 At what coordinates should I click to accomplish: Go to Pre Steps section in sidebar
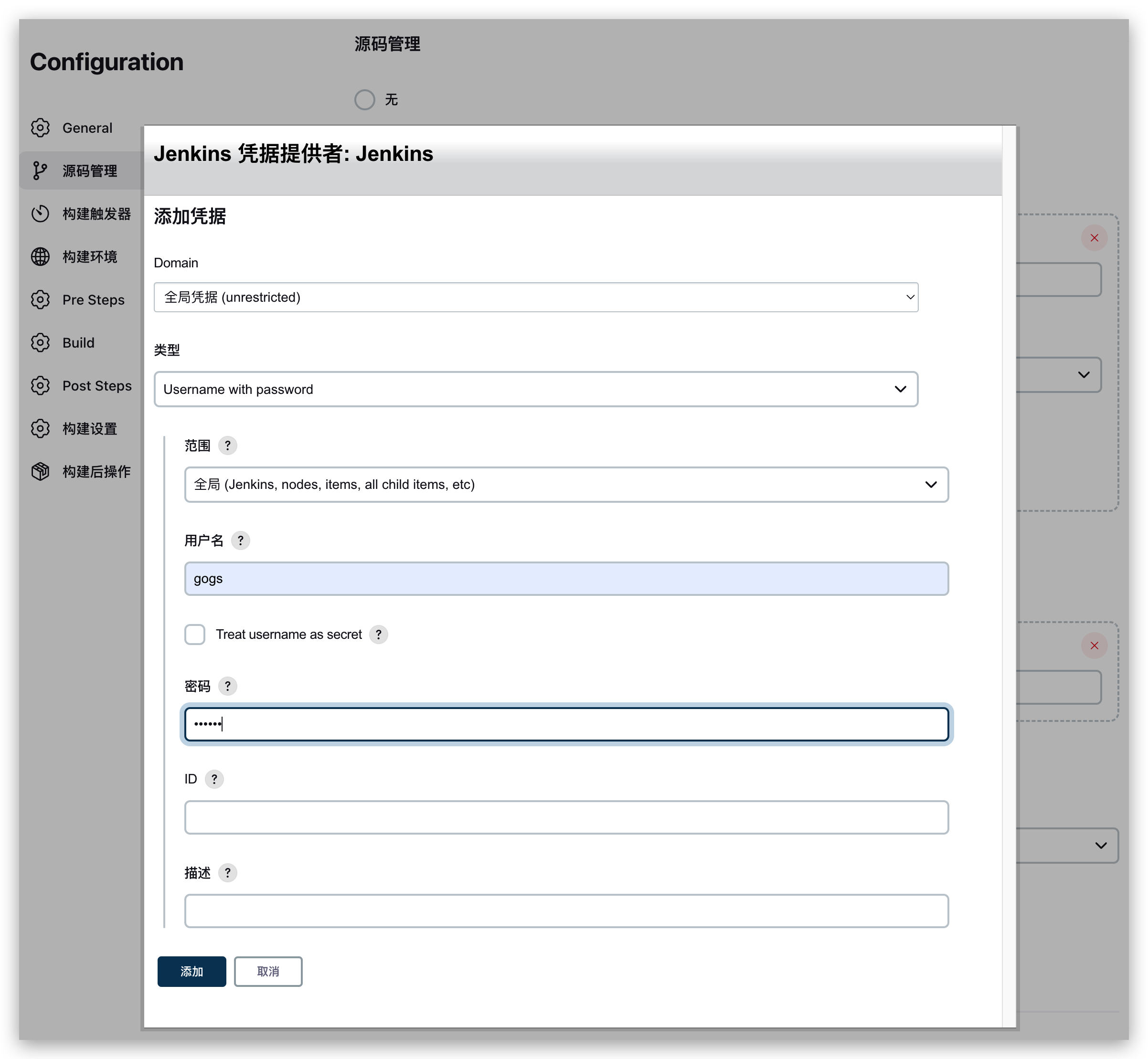pyautogui.click(x=94, y=300)
